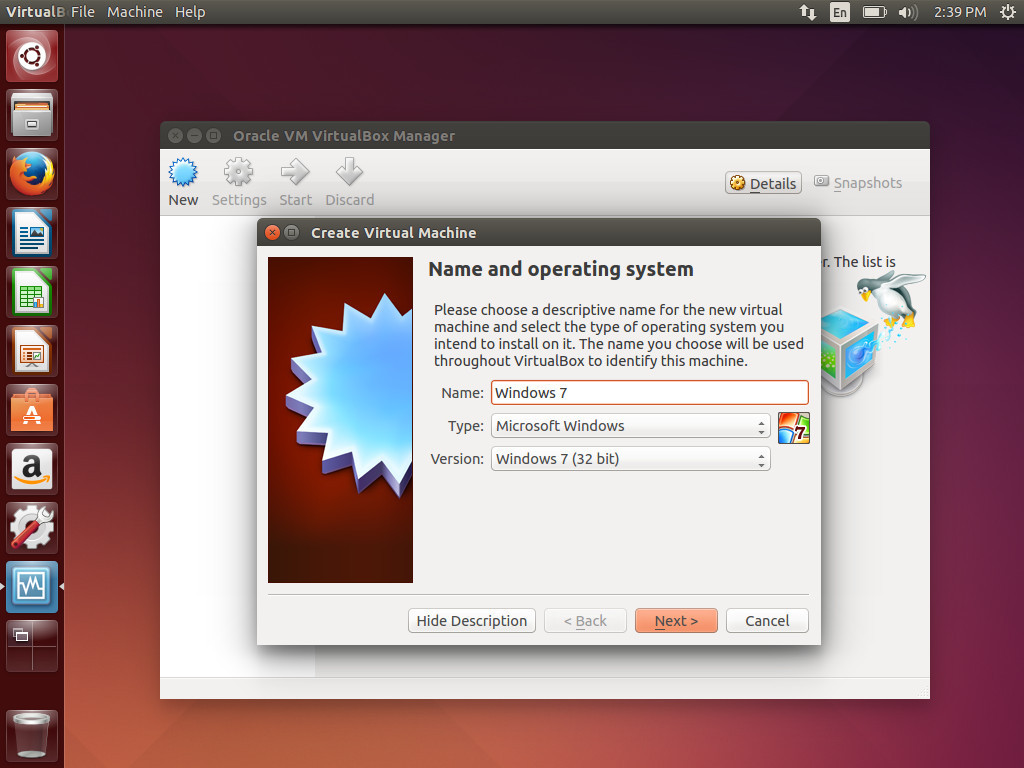
Task: Open the Amazon launcher icon
Action: 32,469
